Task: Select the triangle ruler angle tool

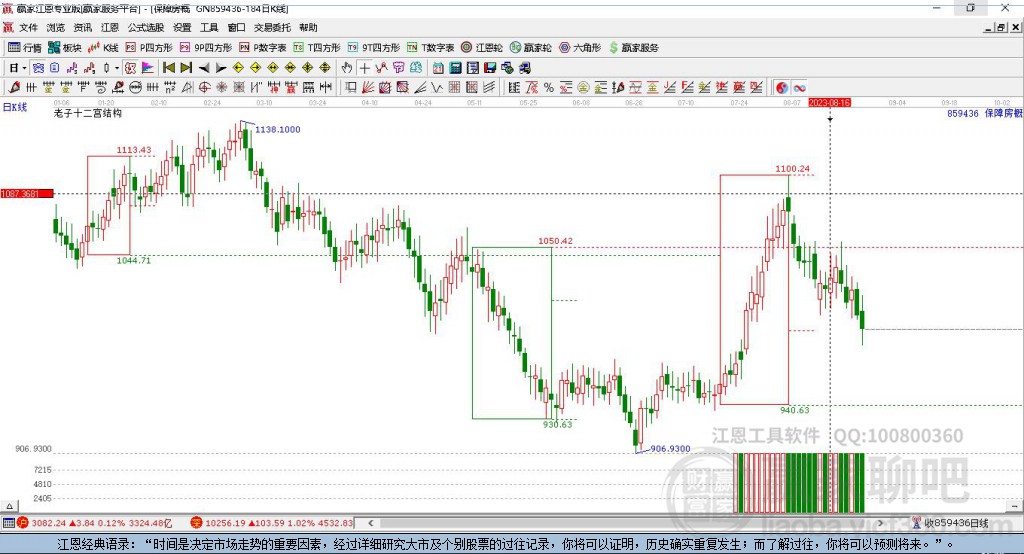Action: click(x=187, y=87)
